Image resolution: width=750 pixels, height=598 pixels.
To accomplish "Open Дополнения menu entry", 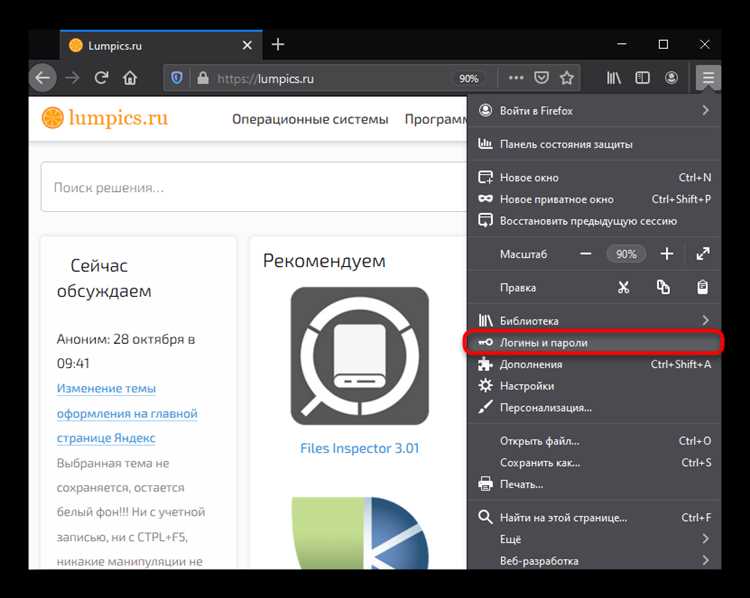I will (594, 364).
